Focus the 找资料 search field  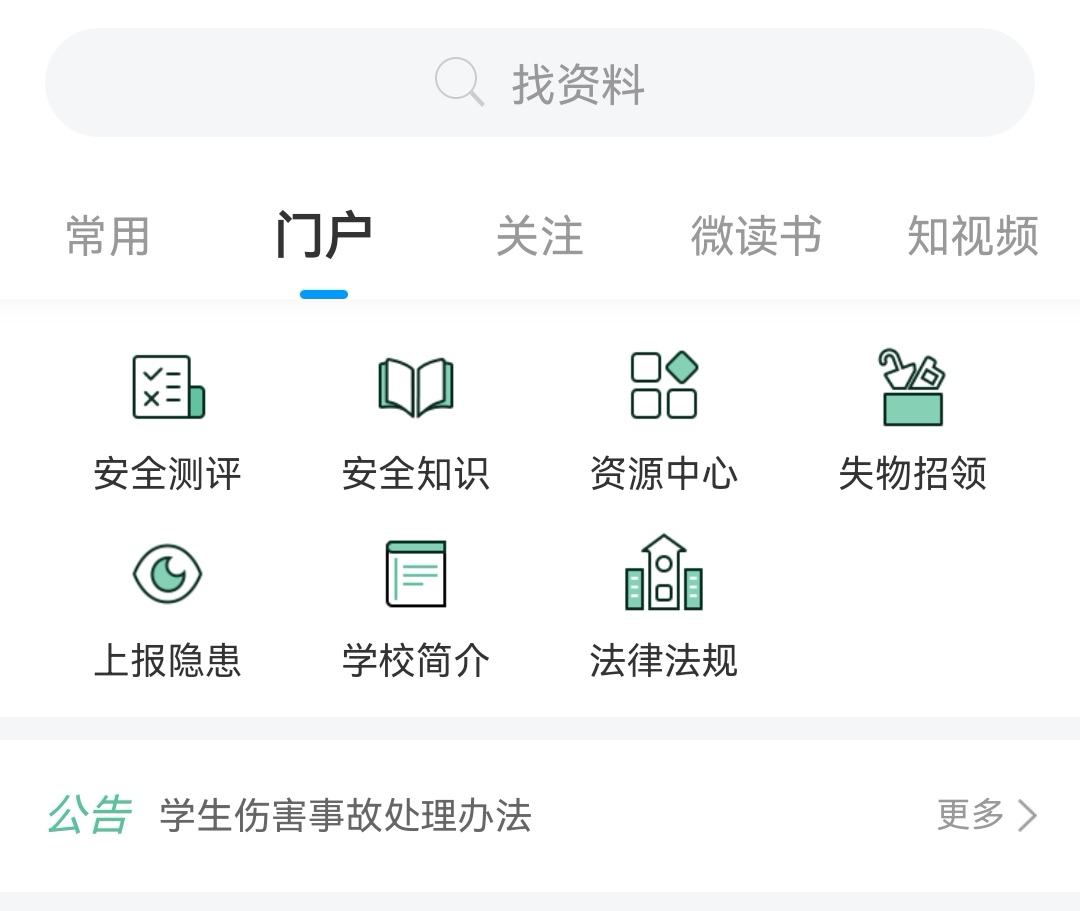click(578, 84)
